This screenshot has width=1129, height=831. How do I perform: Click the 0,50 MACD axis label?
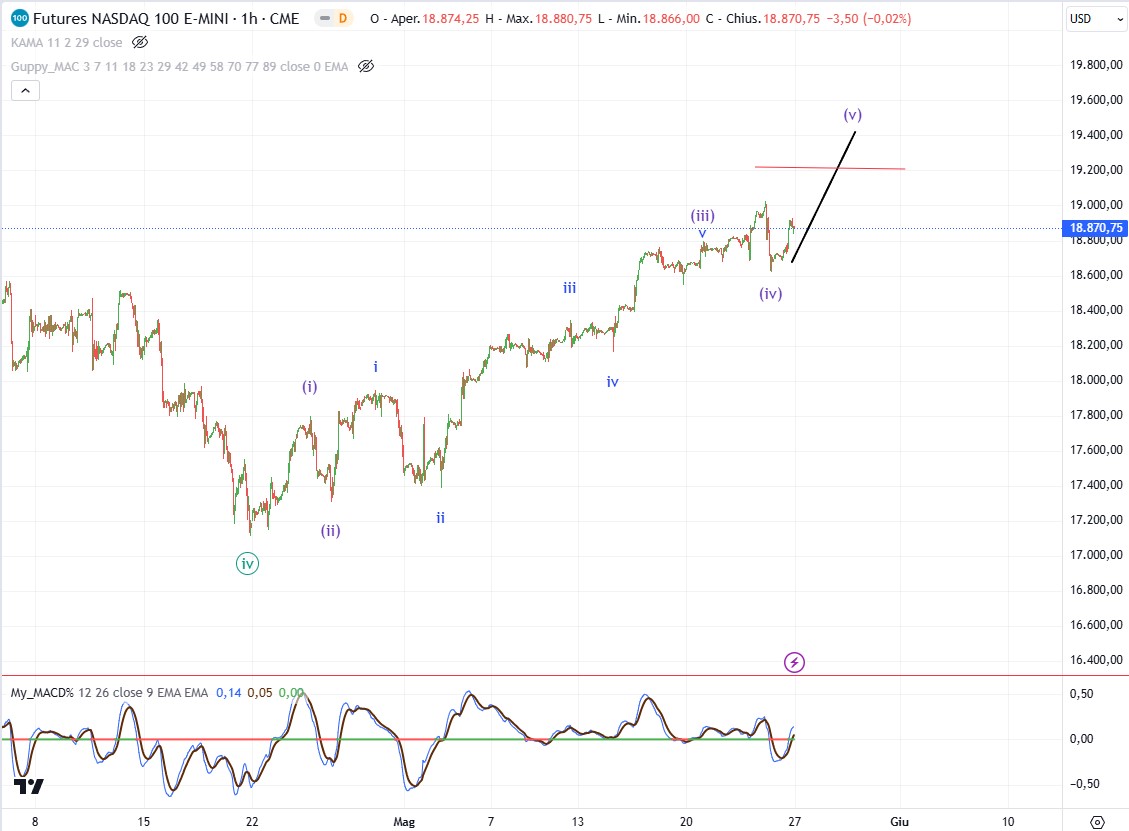1081,693
